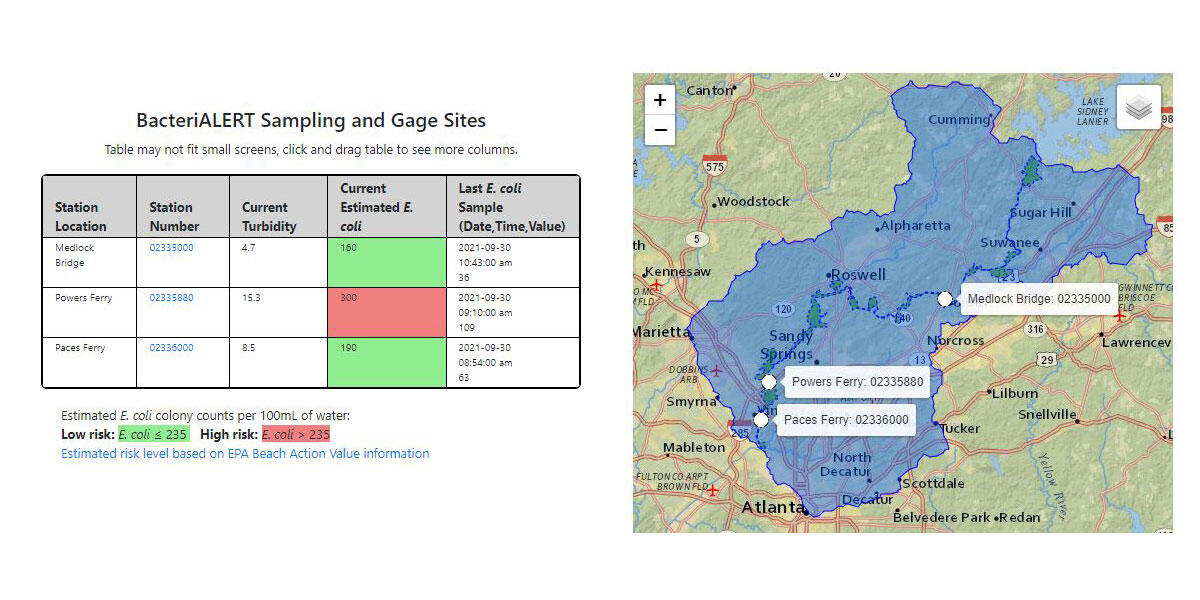Click turbidity value 15.3
This screenshot has width=1200, height=600.
tap(278, 313)
